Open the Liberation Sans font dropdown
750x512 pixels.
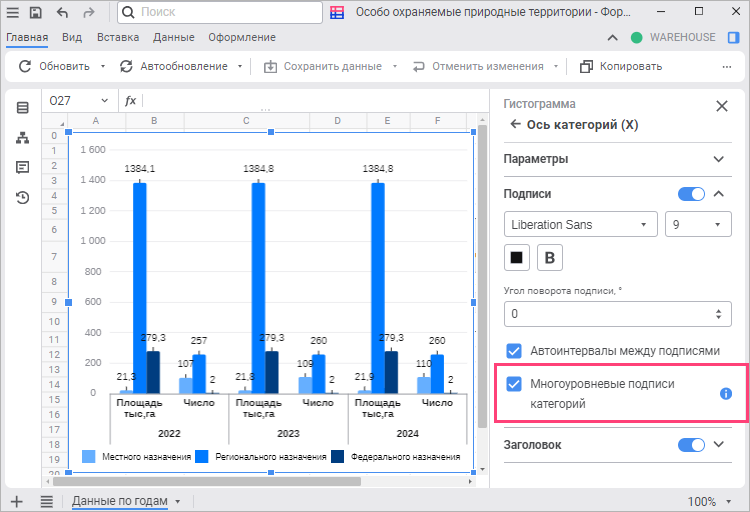click(x=580, y=225)
